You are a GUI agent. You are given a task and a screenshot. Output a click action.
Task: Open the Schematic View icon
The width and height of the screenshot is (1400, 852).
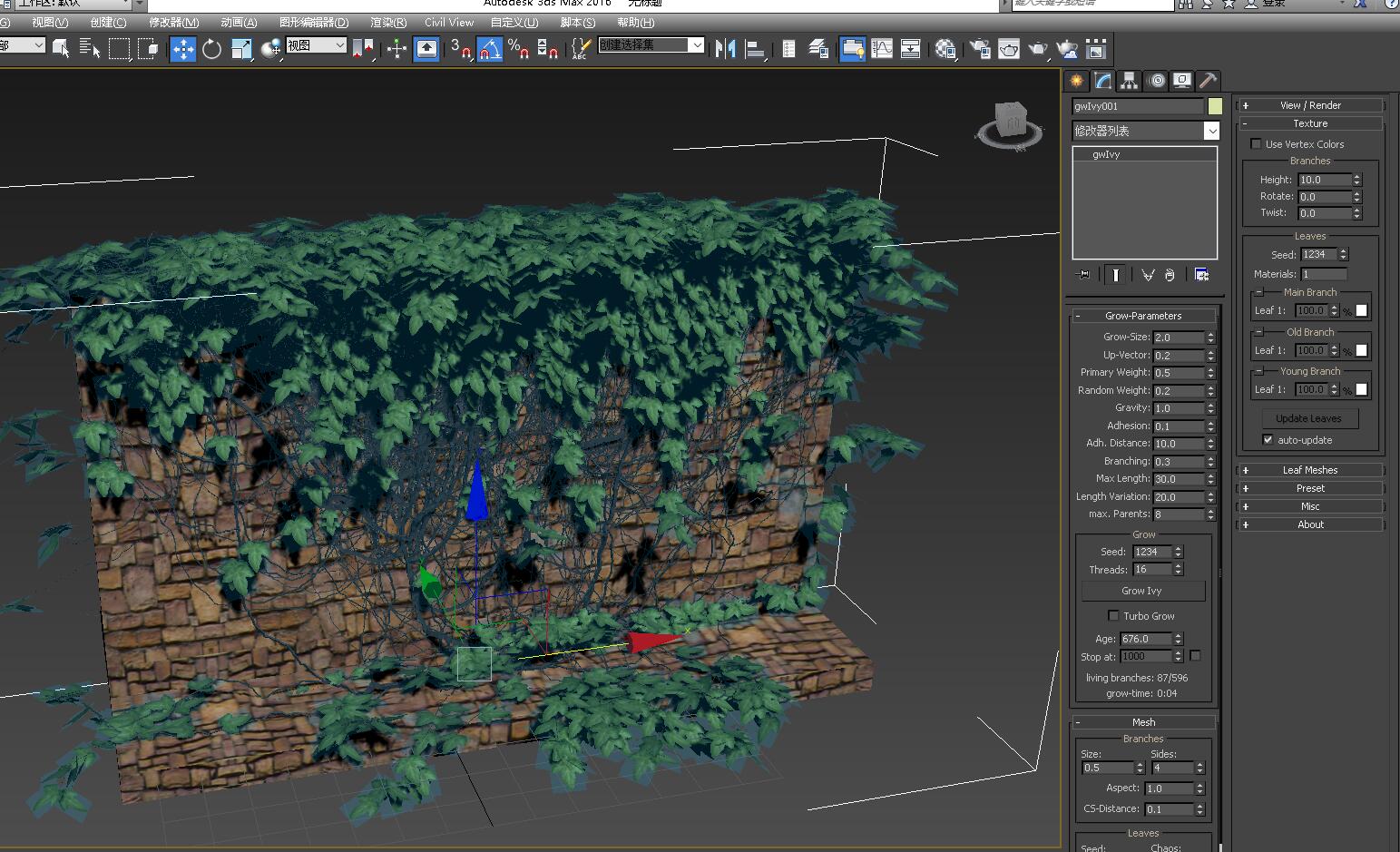[x=911, y=49]
